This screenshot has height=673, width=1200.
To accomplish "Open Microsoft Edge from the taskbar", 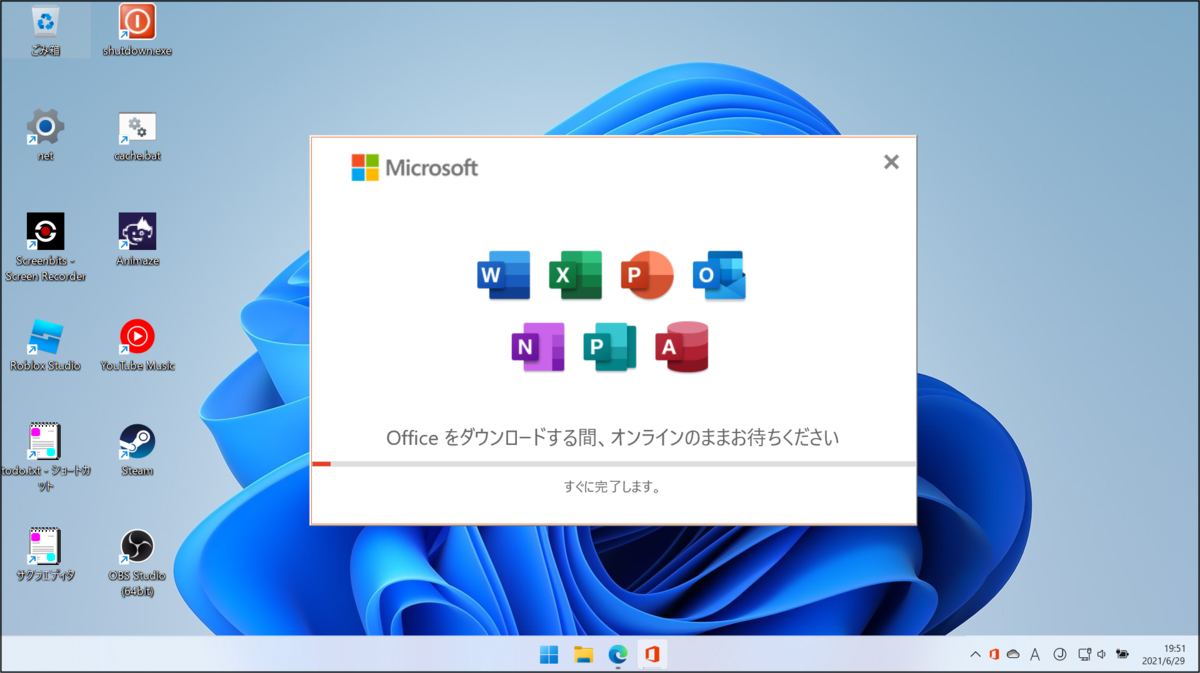I will [618, 655].
